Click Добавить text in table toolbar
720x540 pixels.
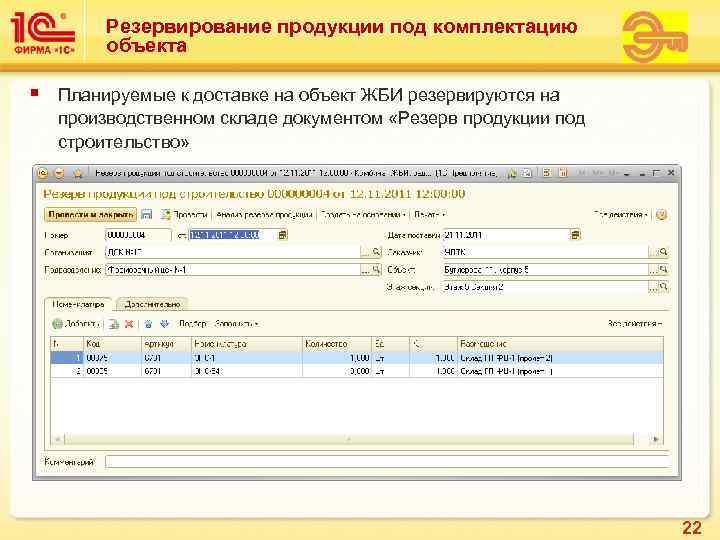coord(82,324)
